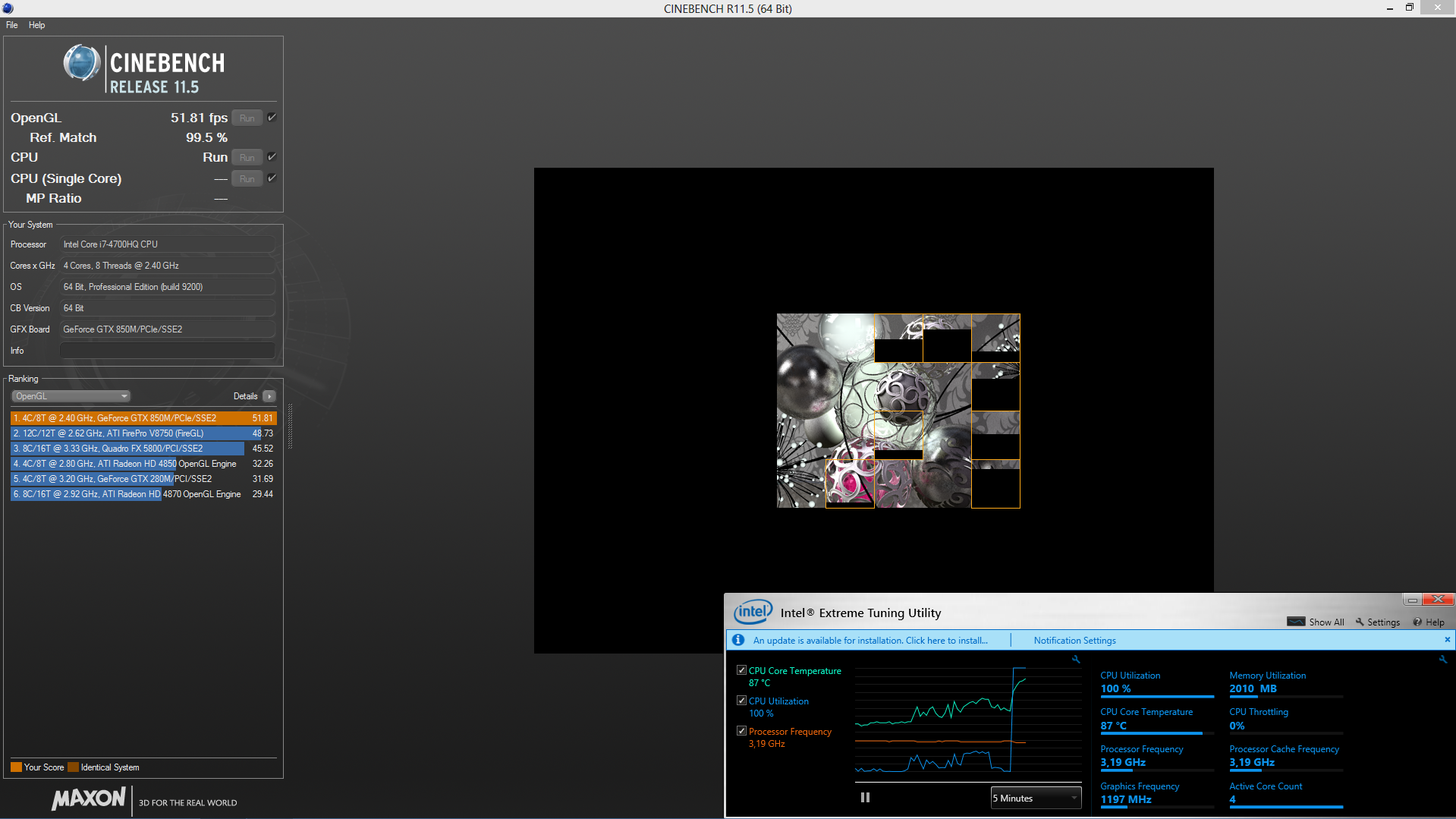Click the render preview image
The height and width of the screenshot is (819, 1456).
pyautogui.click(x=898, y=411)
